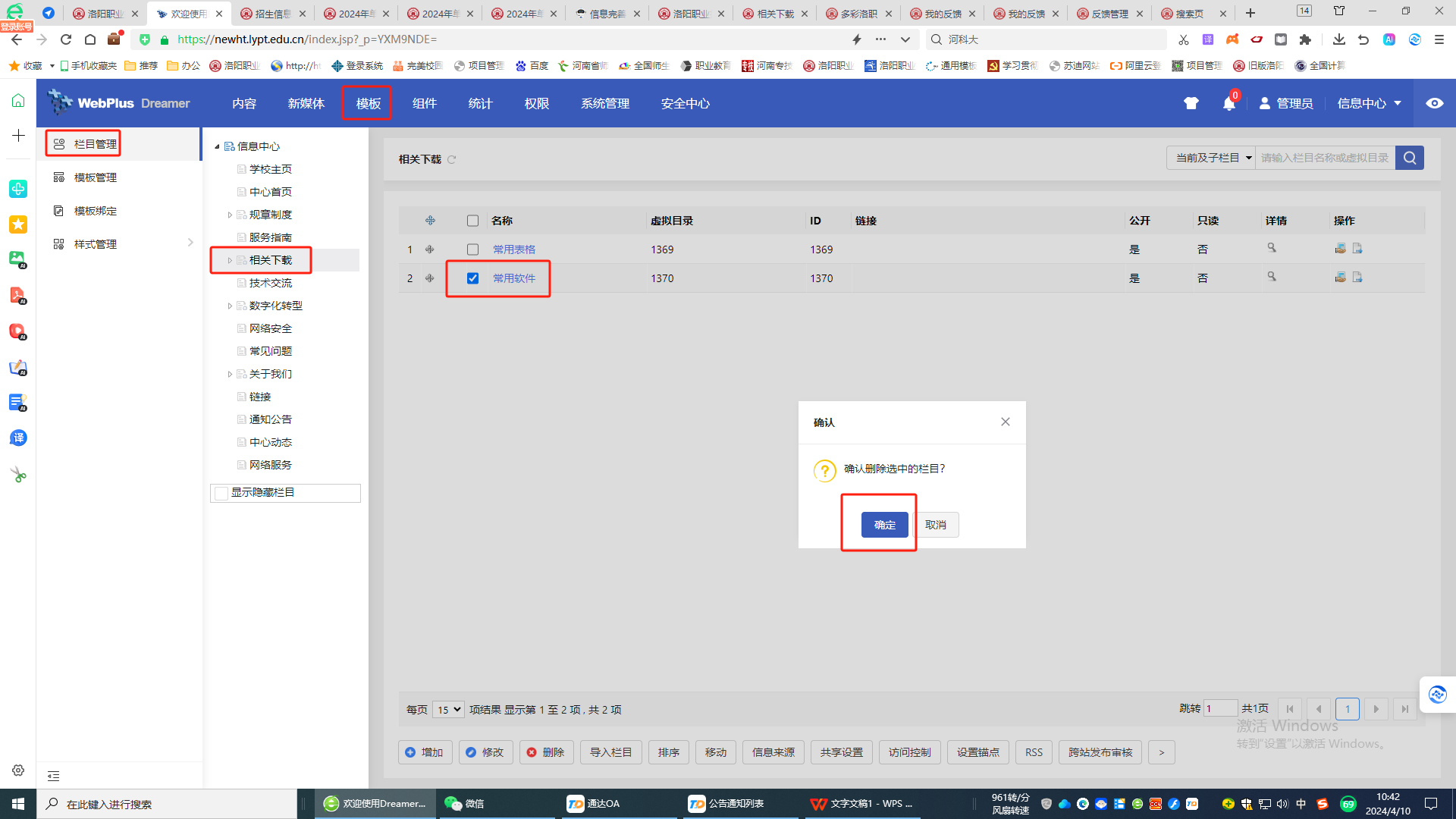Screen dimensions: 1456x819
Task: Open the 系统管理 top menu
Action: [604, 104]
